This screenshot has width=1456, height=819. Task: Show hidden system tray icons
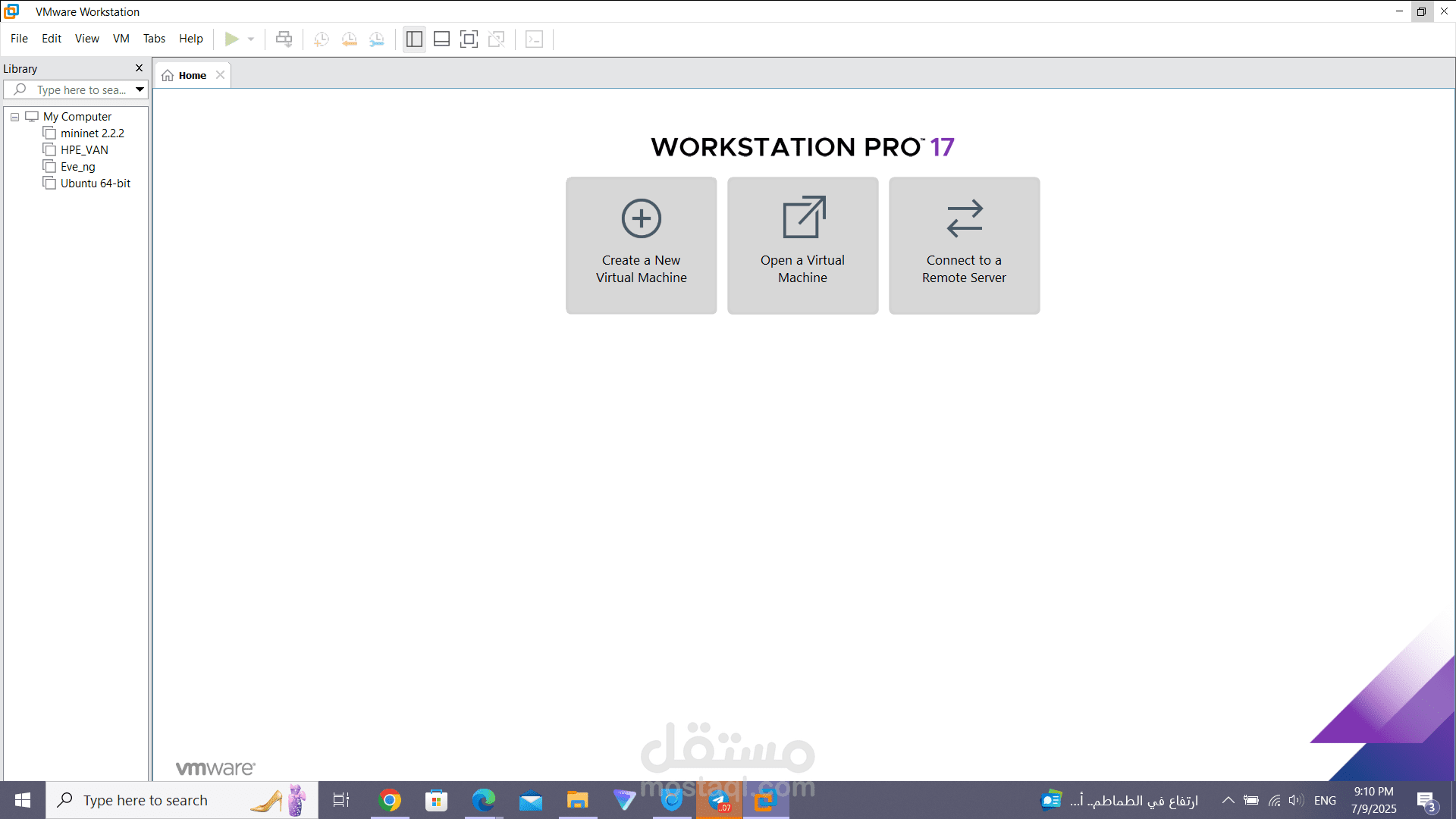pos(1228,800)
